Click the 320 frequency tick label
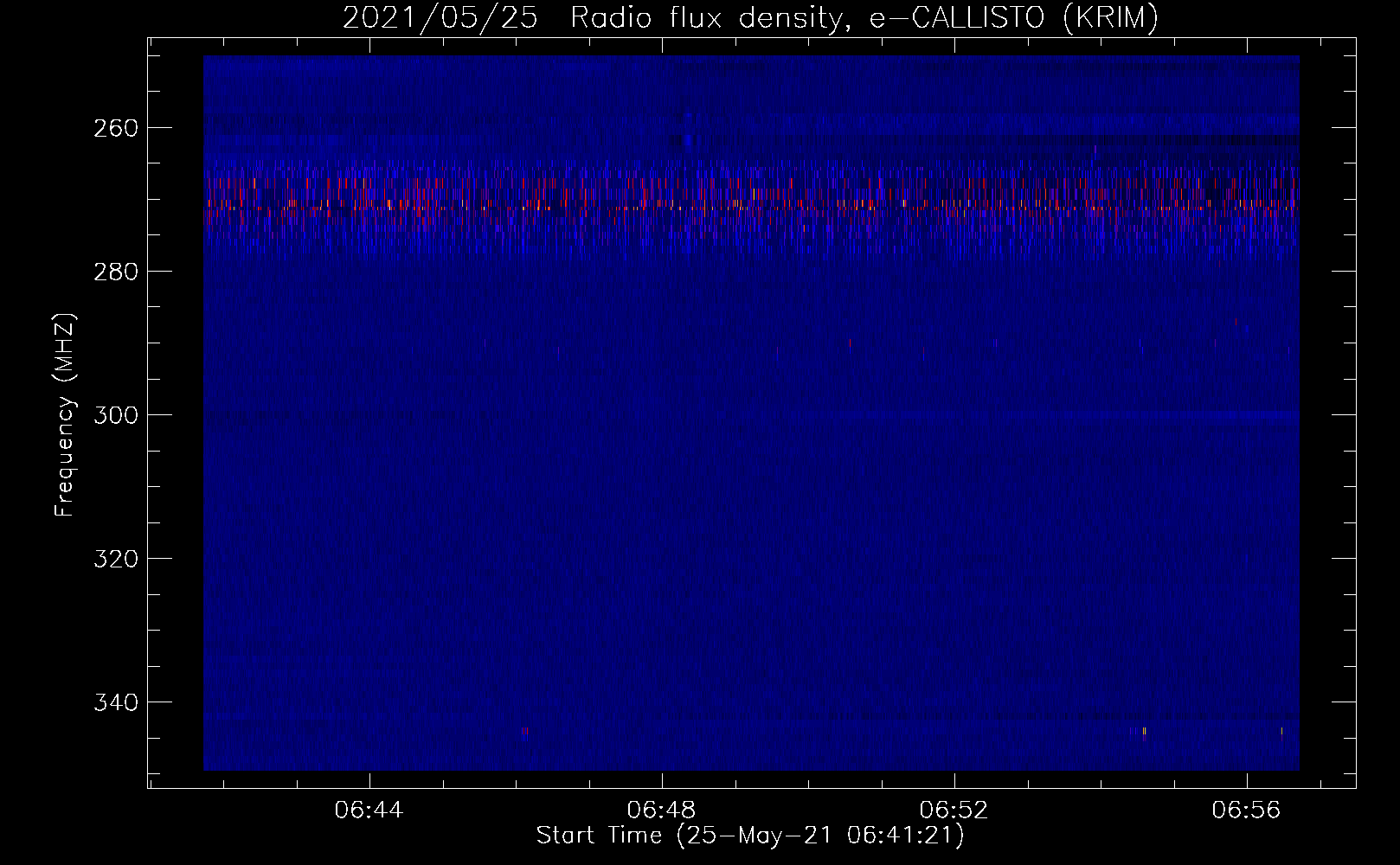The image size is (1400, 865). coord(115,559)
